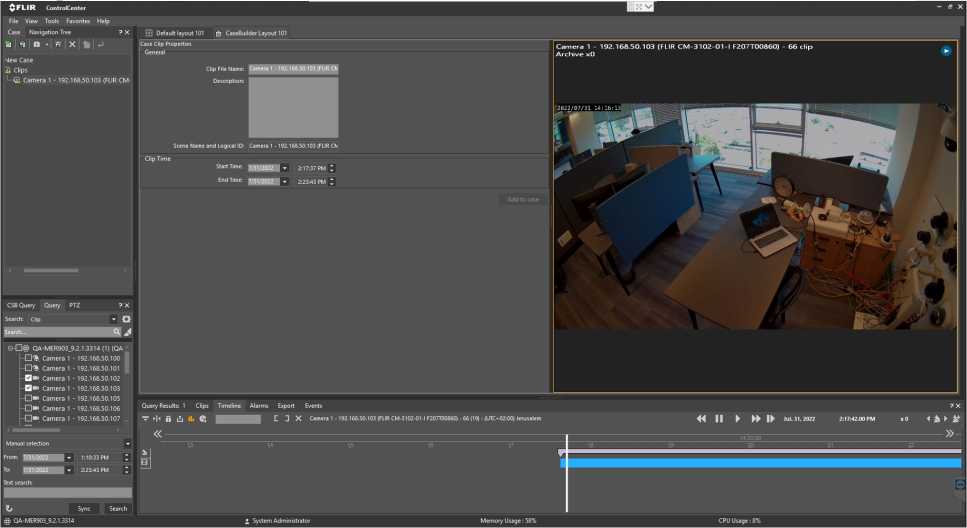This screenshot has height=528, width=967.
Task: Check the Camera 1 - 192.168.50.100 checkbox
Action: point(28,358)
